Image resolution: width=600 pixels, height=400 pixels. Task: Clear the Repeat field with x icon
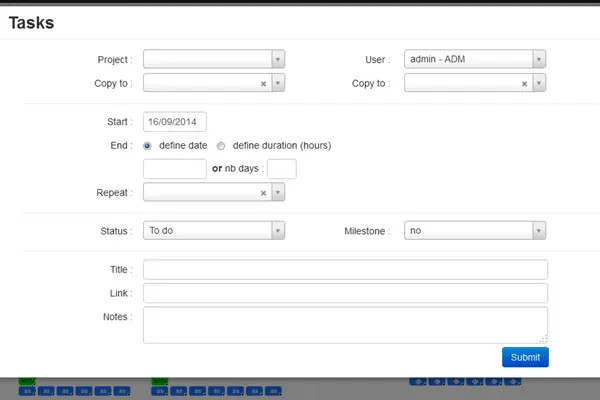click(263, 193)
